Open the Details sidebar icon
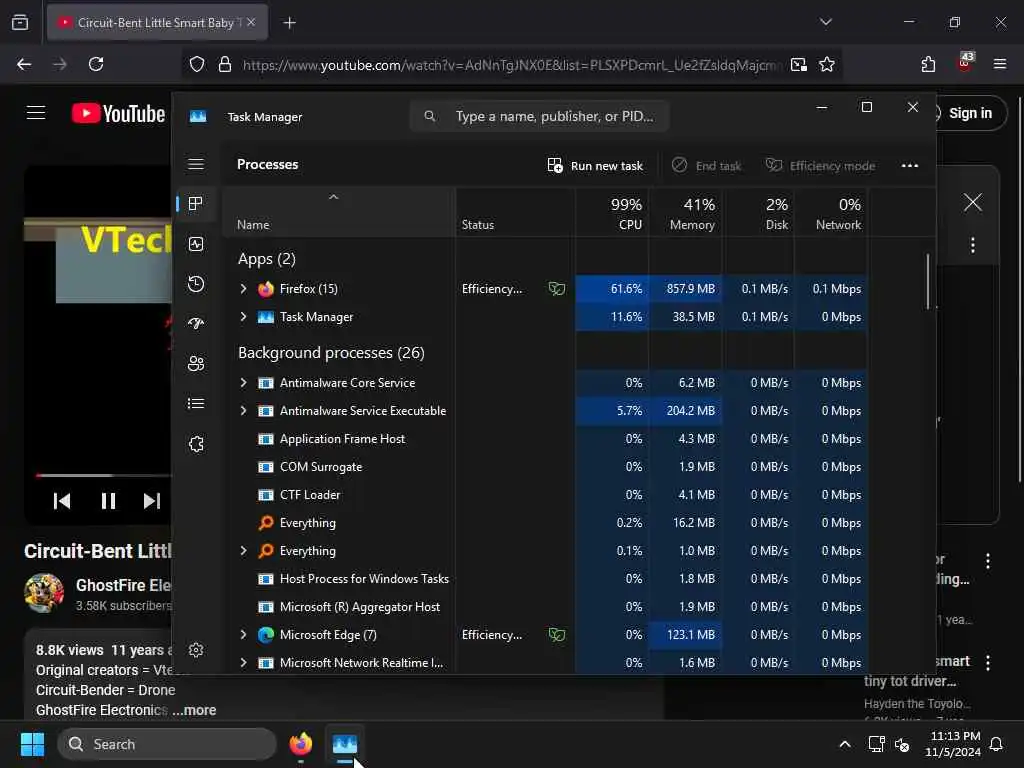Viewport: 1024px width, 768px height. [196, 404]
